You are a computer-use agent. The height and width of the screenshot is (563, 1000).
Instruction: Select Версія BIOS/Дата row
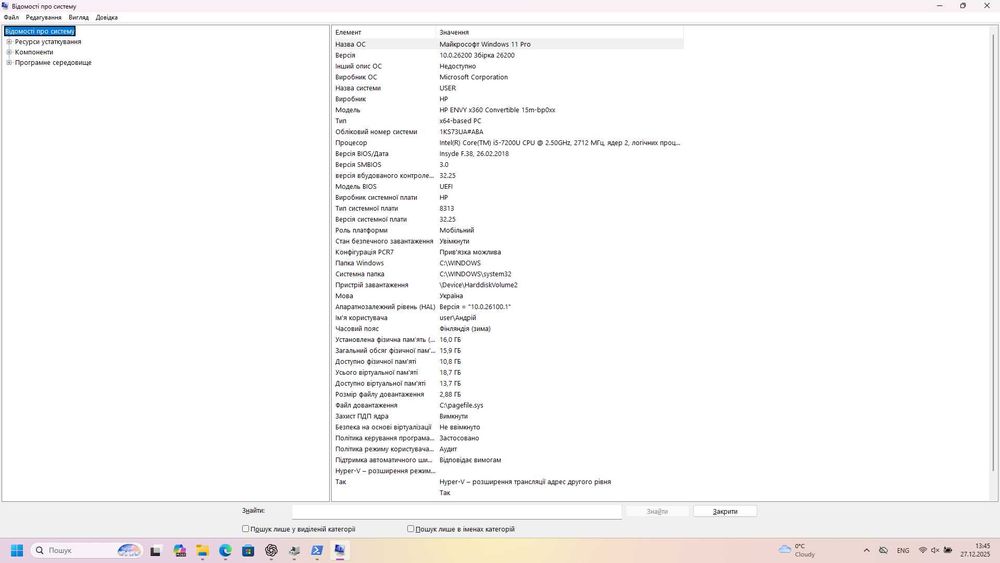click(x=508, y=154)
